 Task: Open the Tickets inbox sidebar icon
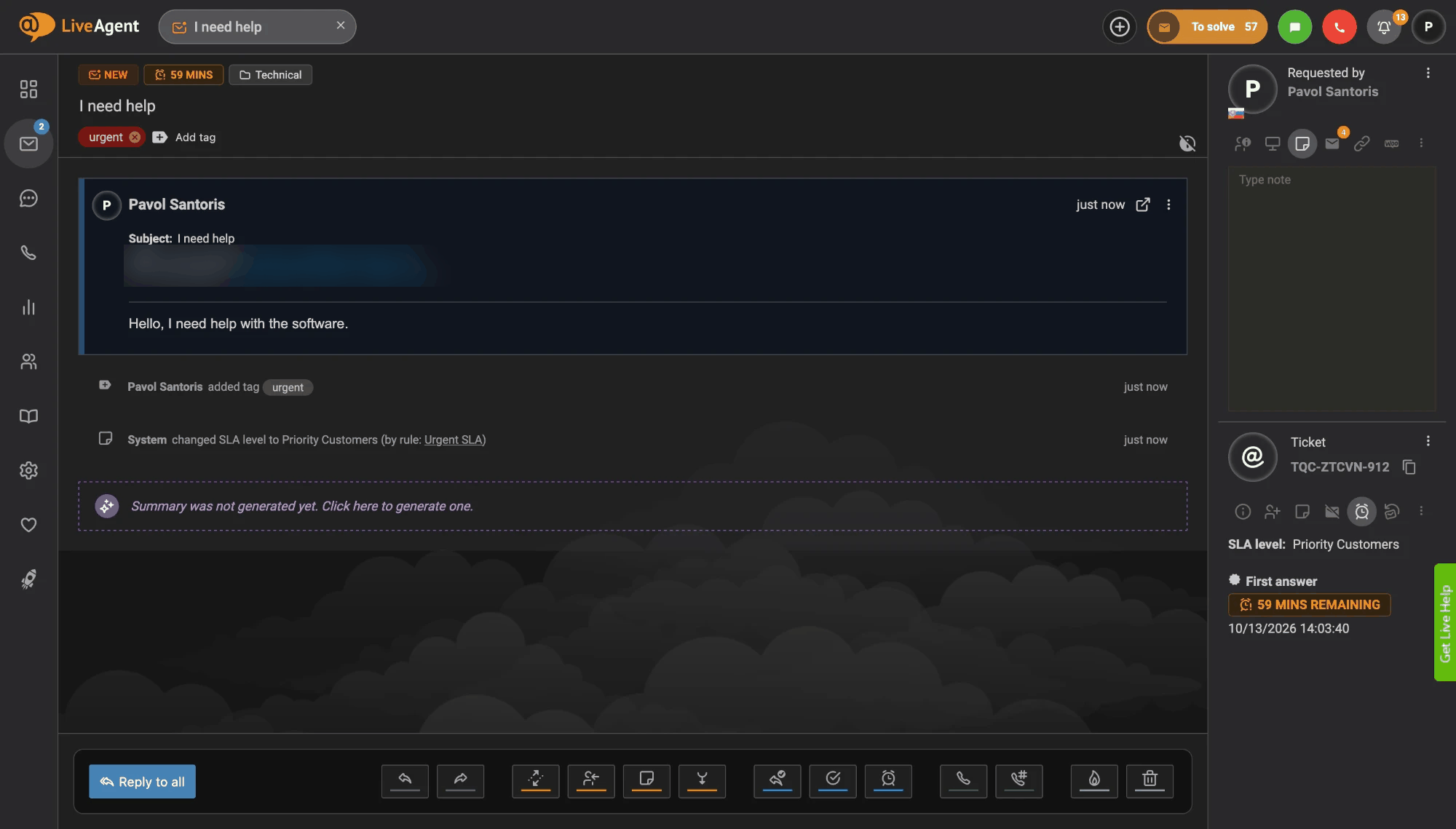(x=28, y=143)
